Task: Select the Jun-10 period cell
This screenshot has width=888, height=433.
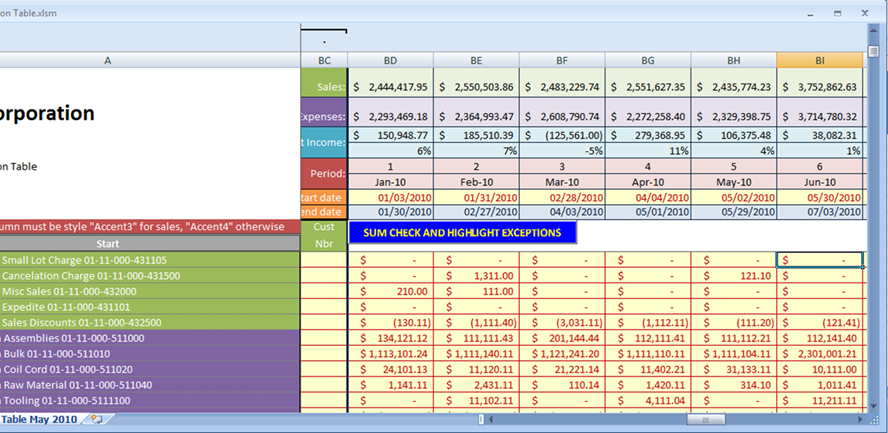Action: pos(819,182)
